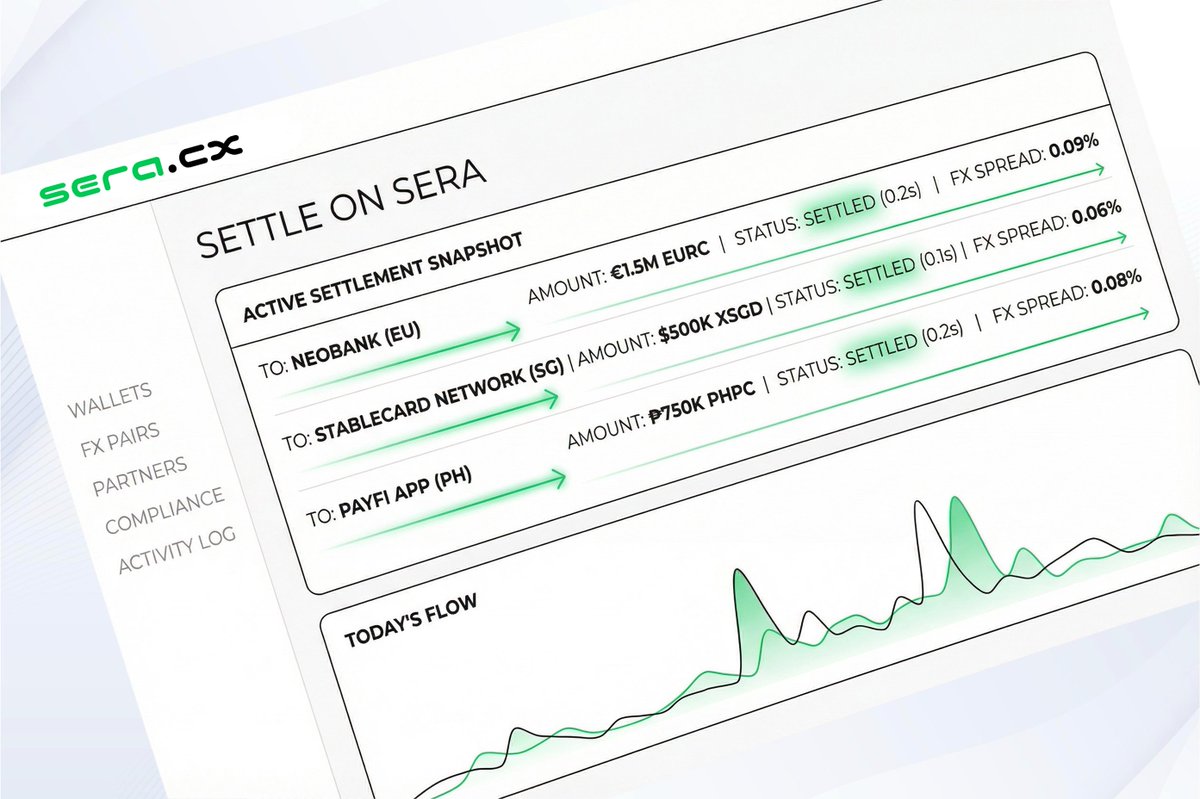
Task: Open the Wallets sidebar item
Action: pyautogui.click(x=110, y=400)
